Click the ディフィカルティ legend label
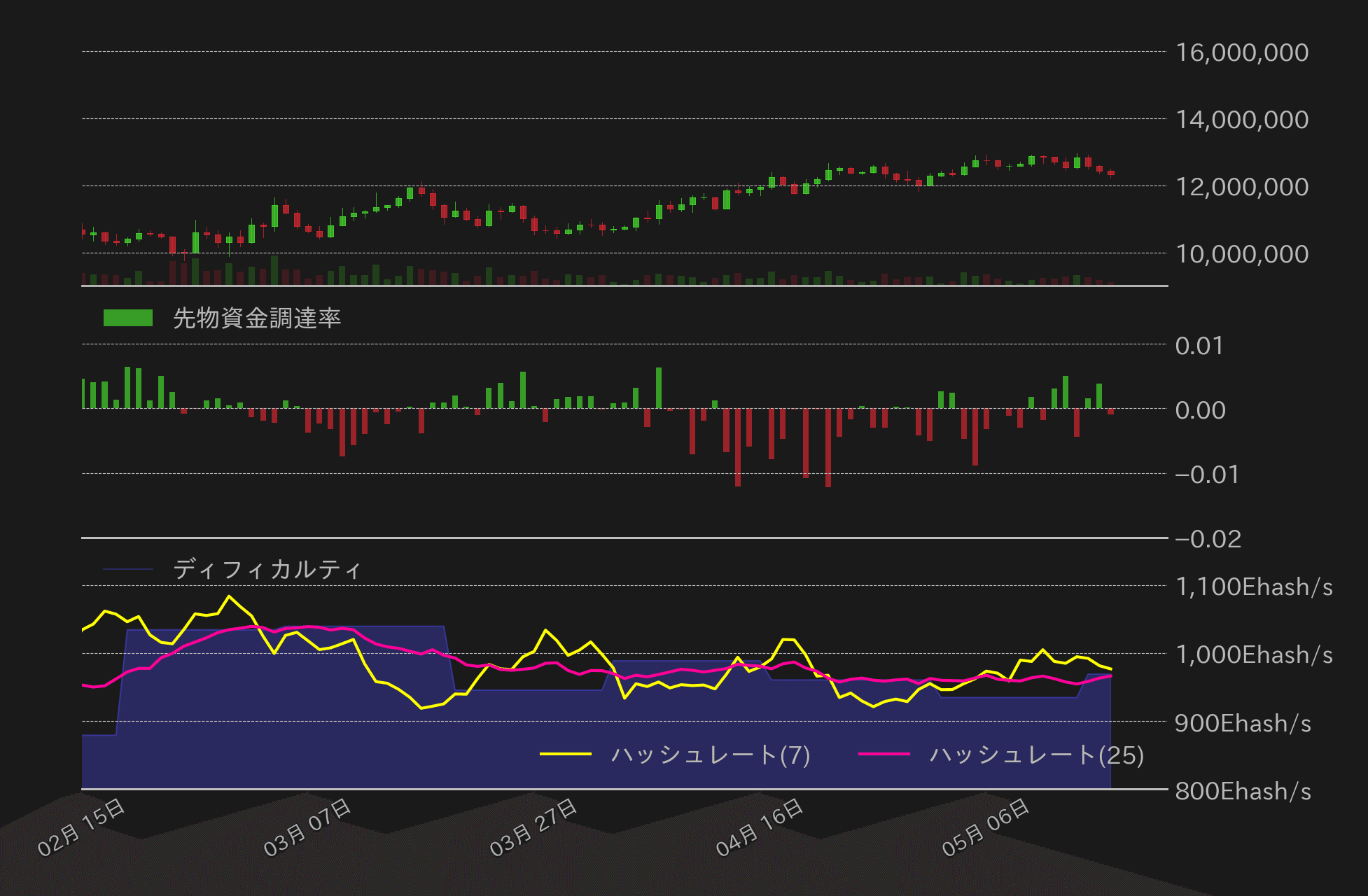This screenshot has height=896, width=1368. point(267,569)
